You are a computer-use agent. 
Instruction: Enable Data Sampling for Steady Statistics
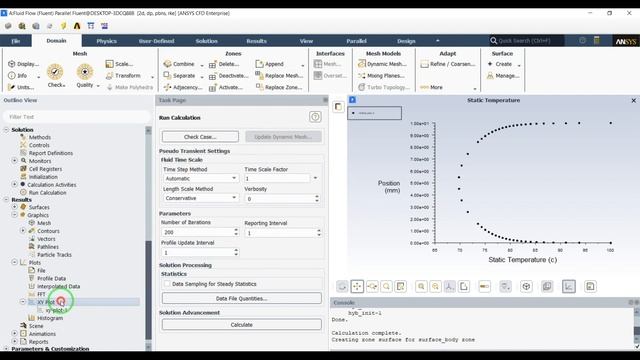[x=167, y=284]
